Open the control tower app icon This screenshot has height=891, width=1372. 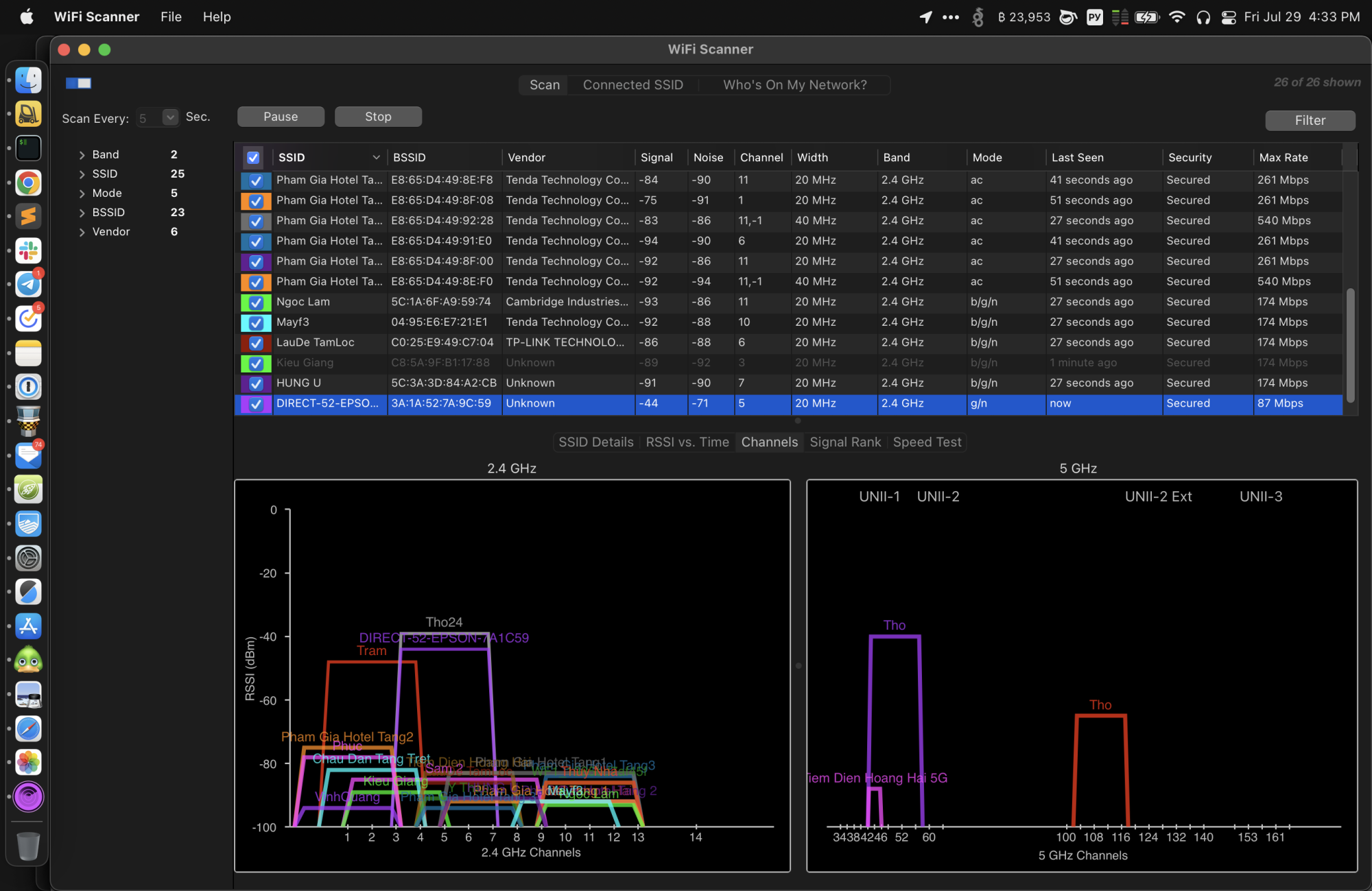(x=28, y=421)
